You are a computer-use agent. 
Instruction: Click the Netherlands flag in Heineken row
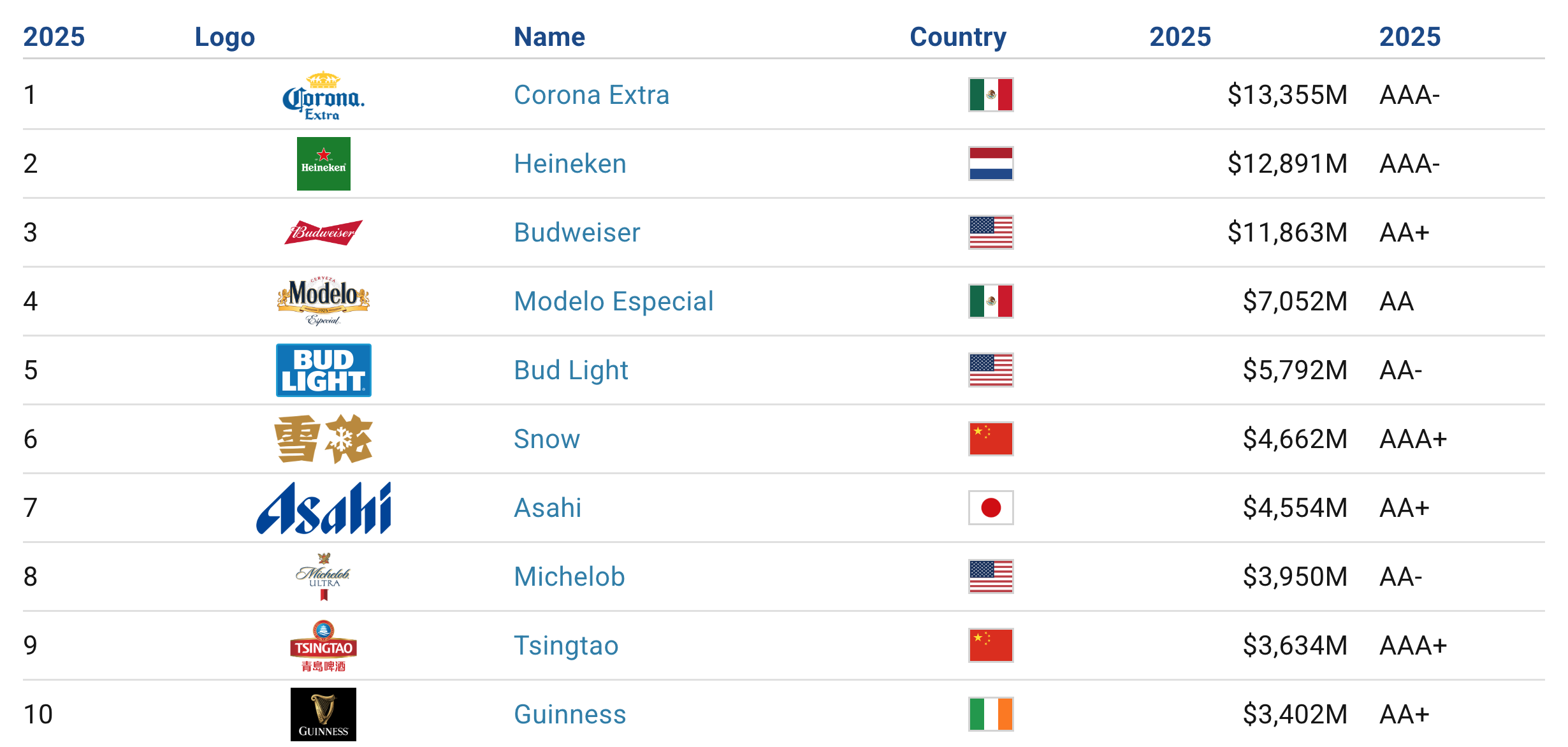(x=991, y=164)
